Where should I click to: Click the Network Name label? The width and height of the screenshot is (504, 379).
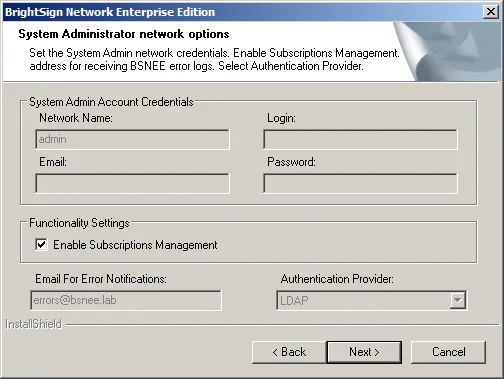tap(76, 118)
